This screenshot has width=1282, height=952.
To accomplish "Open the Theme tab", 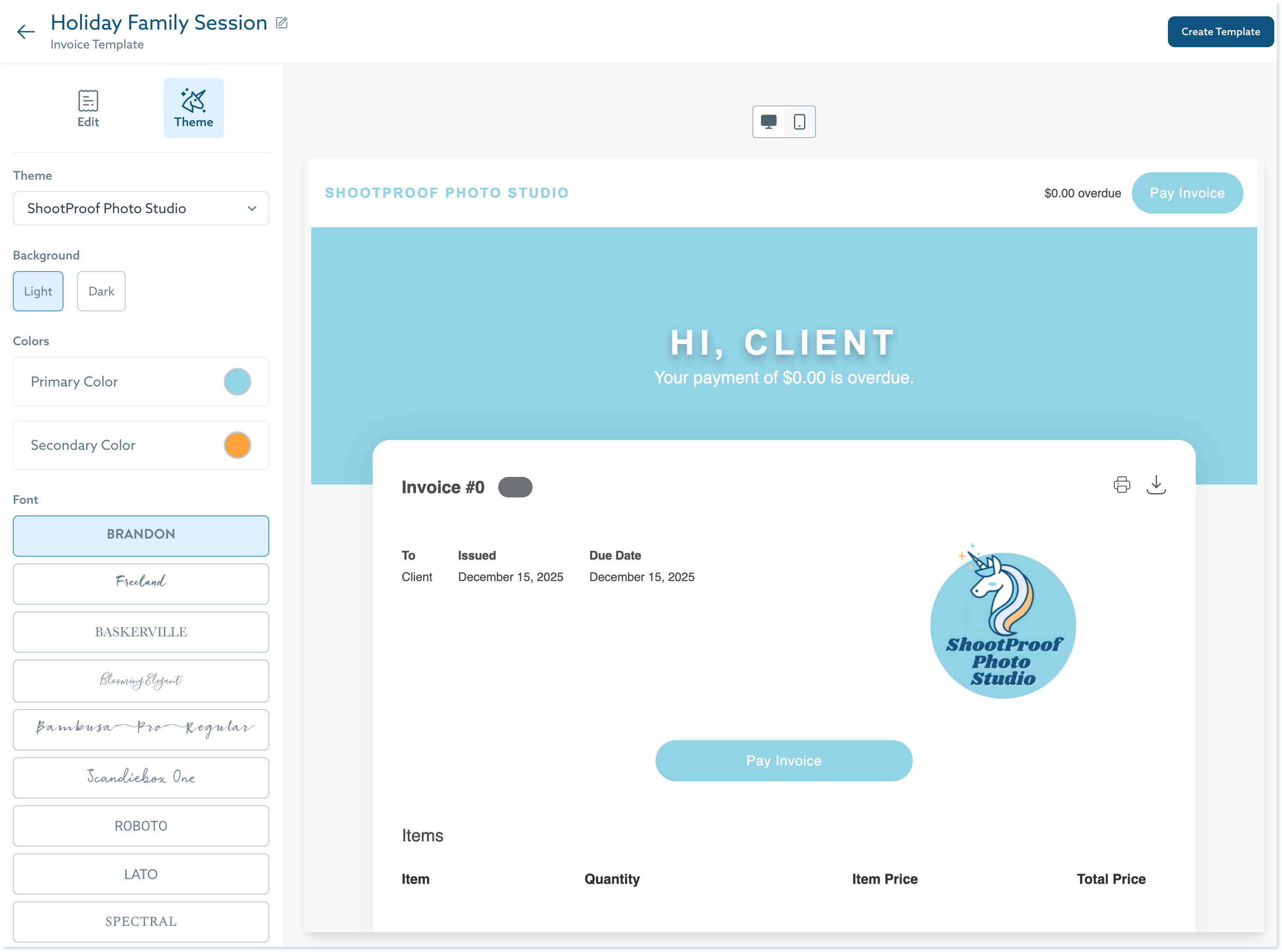I will [194, 108].
